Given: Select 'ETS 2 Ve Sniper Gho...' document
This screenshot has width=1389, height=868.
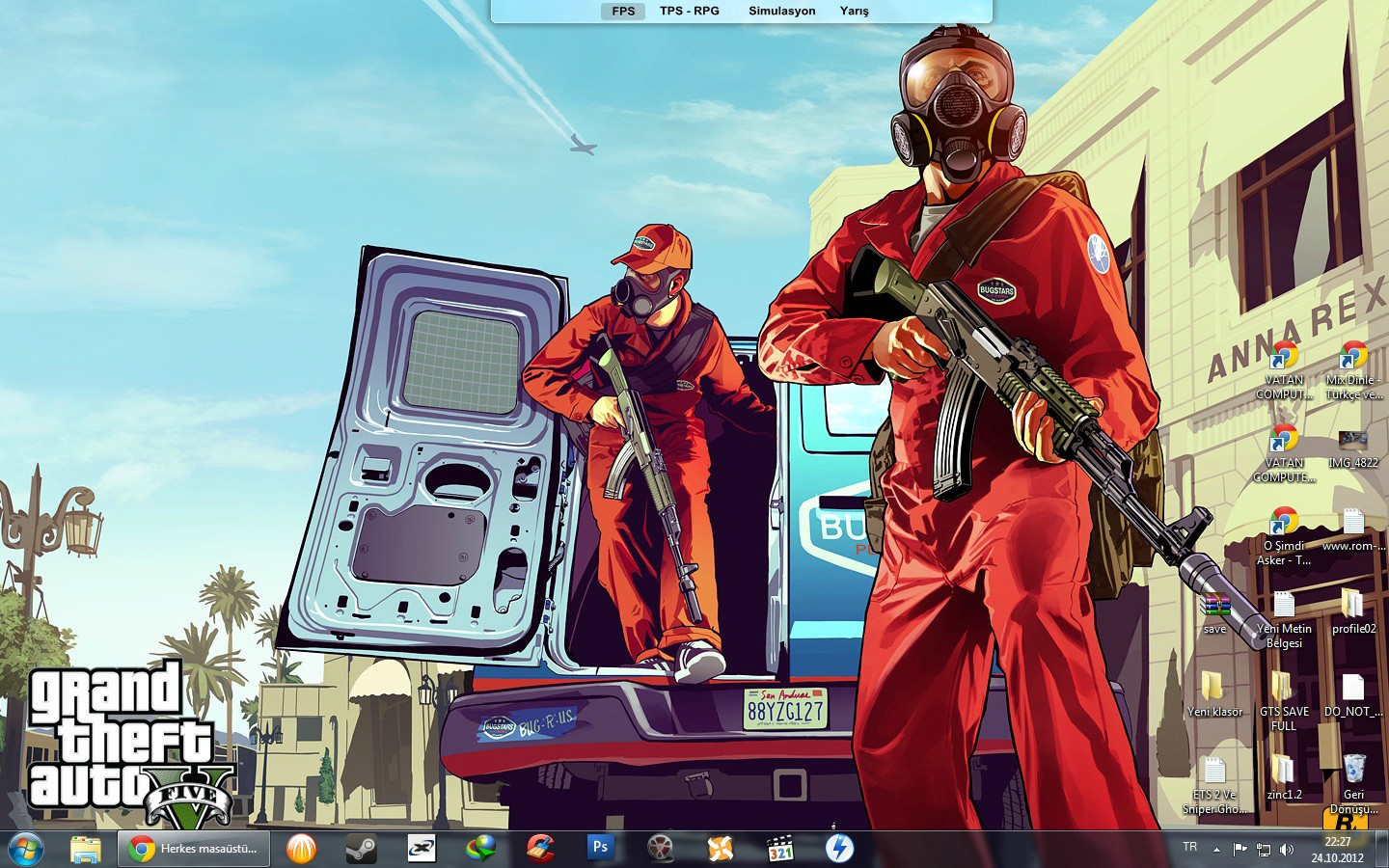Looking at the screenshot, I should 1215,785.
